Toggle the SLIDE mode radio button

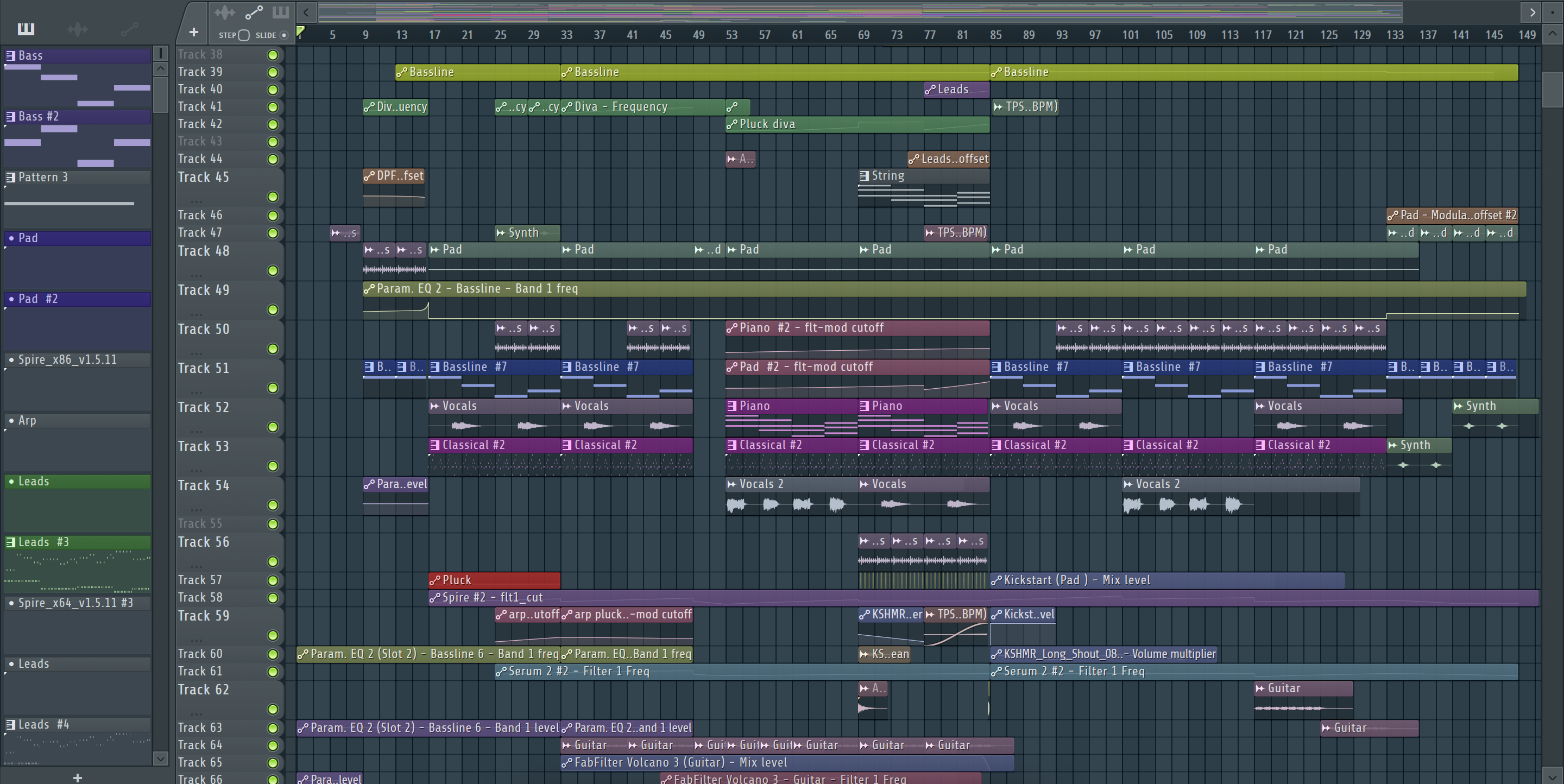point(283,35)
